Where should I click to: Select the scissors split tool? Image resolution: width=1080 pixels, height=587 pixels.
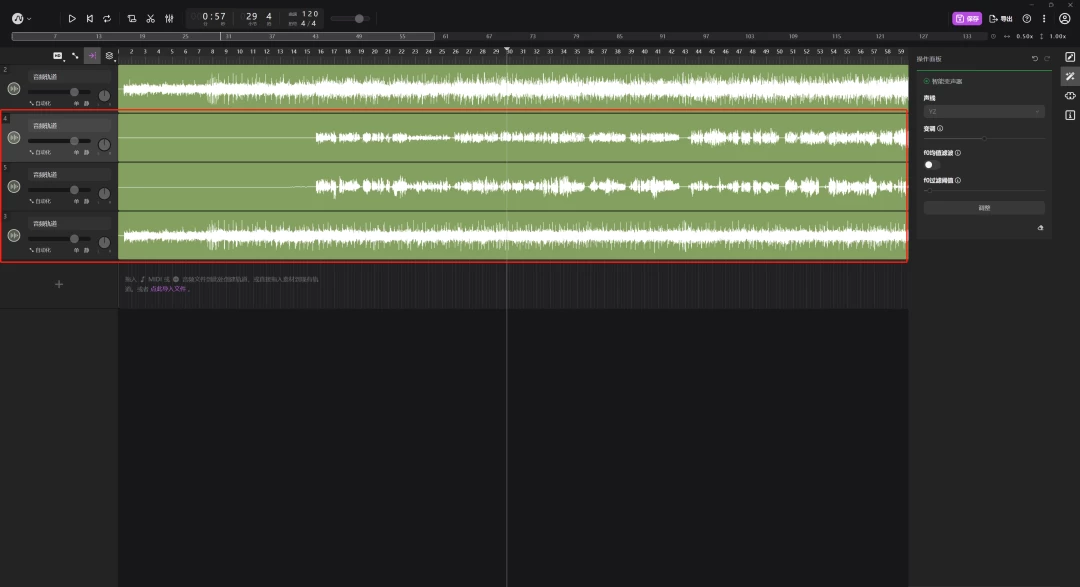(150, 18)
